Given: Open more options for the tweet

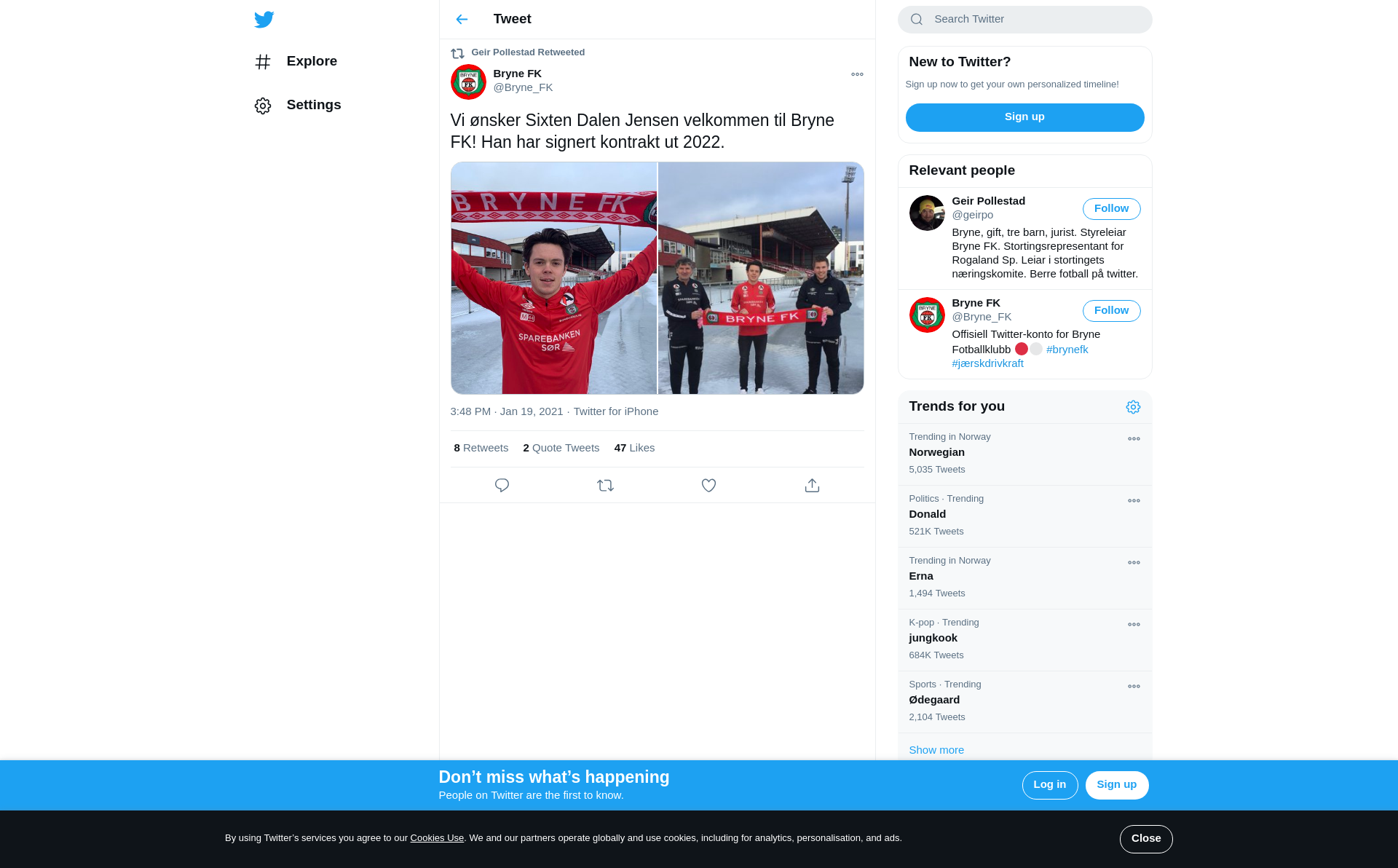Looking at the screenshot, I should [x=857, y=74].
